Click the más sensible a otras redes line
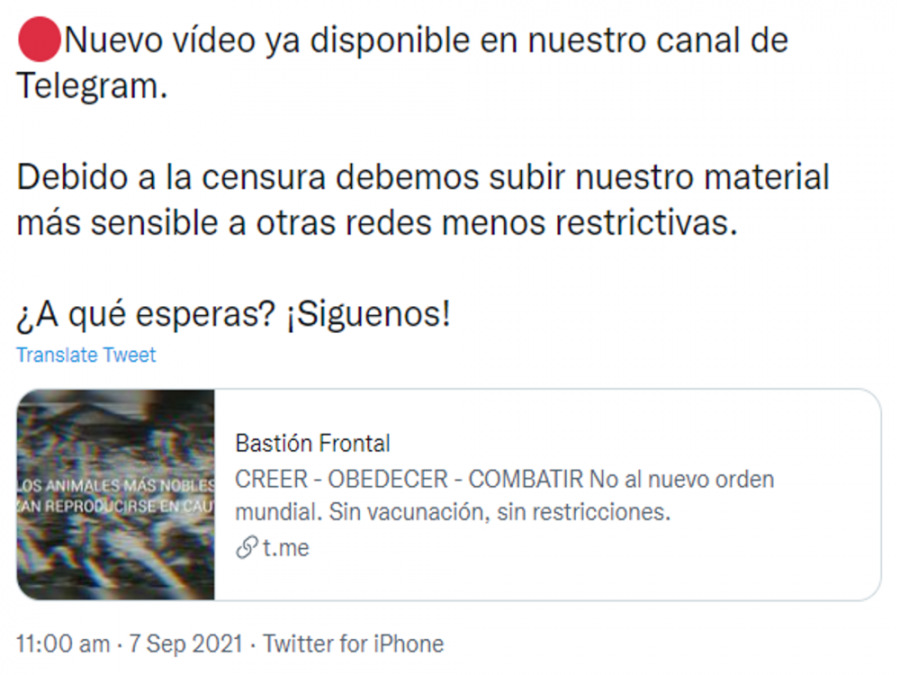900x675 pixels. [377, 223]
